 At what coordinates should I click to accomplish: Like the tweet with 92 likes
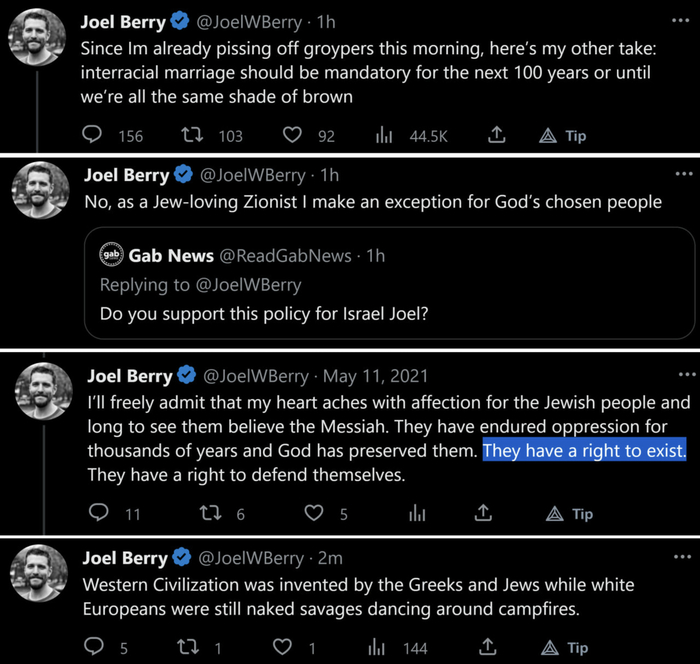(292, 135)
